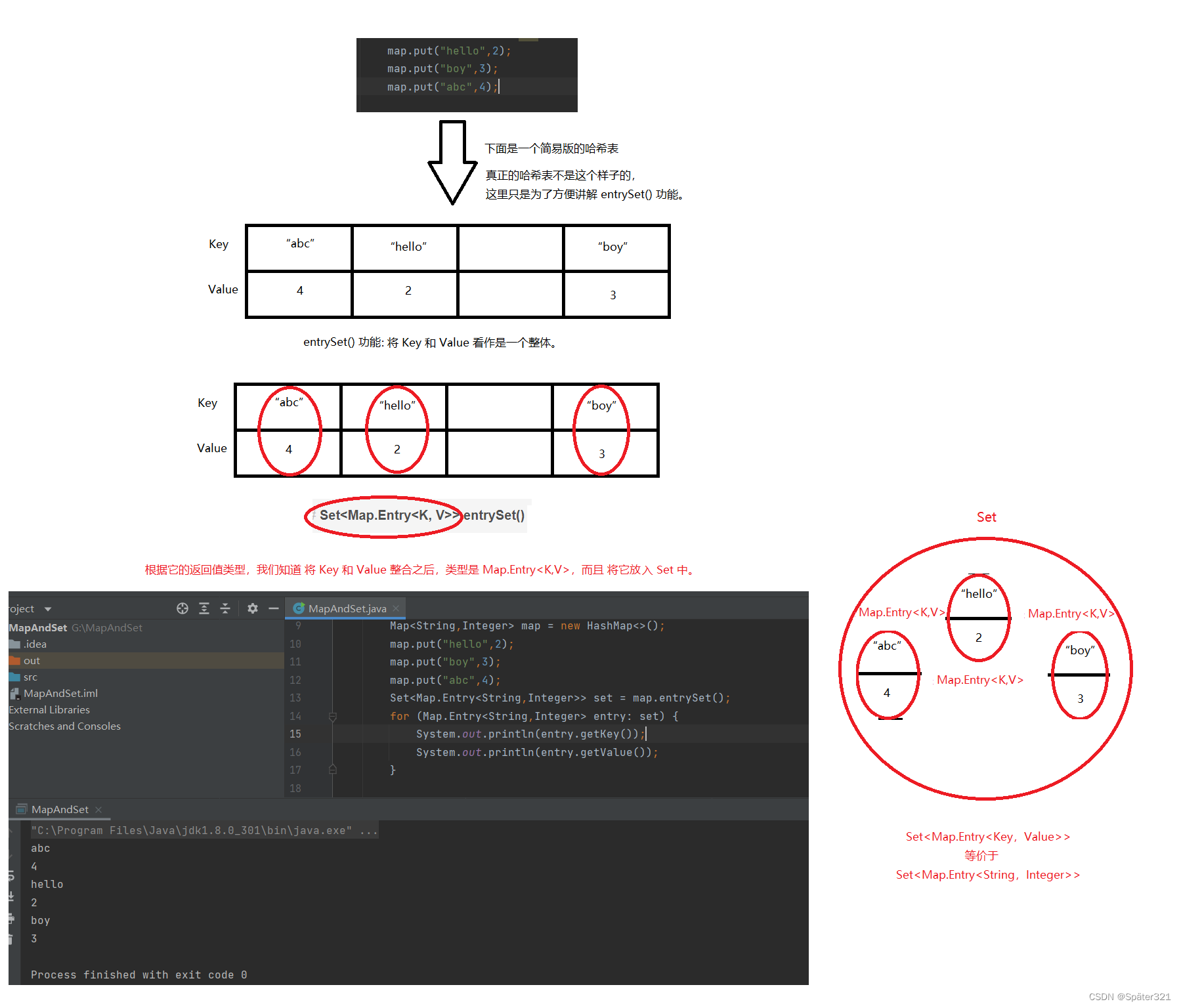Close the MapAndSet.java editor tab
Screen dimensions: 1181x1008
396,608
